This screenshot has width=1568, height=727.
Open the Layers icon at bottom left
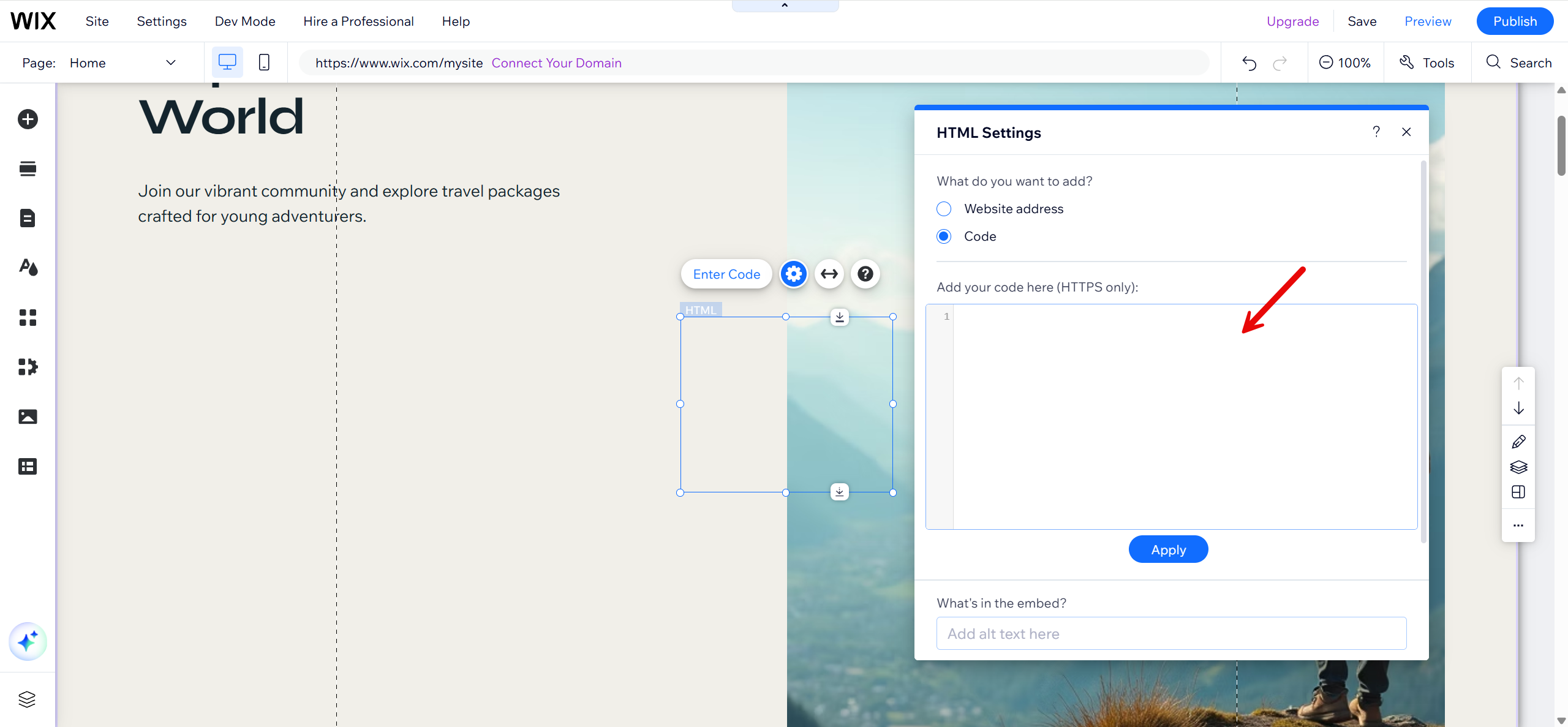[28, 699]
